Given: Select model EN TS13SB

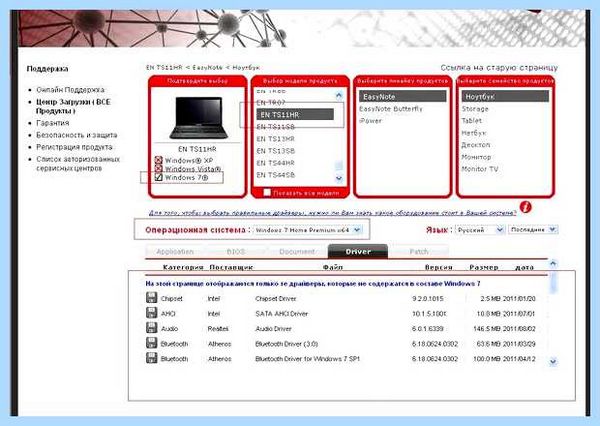Looking at the screenshot, I should (x=276, y=151).
